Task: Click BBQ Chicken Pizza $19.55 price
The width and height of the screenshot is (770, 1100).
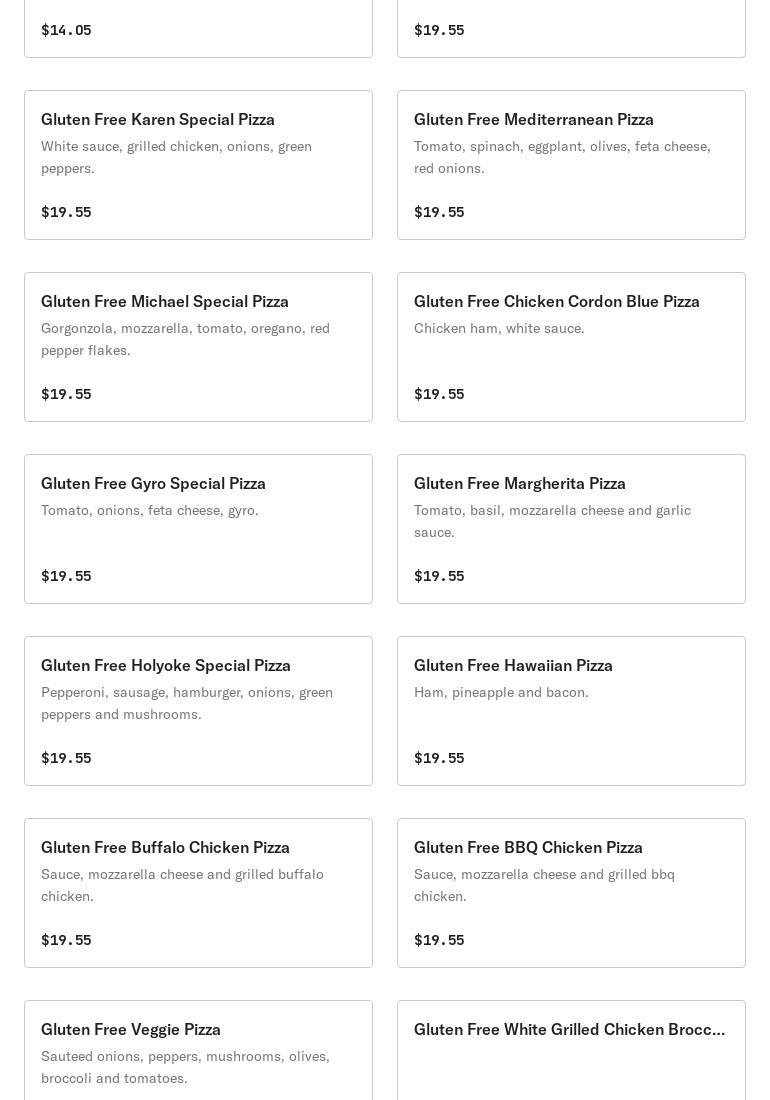Action: coord(439,940)
